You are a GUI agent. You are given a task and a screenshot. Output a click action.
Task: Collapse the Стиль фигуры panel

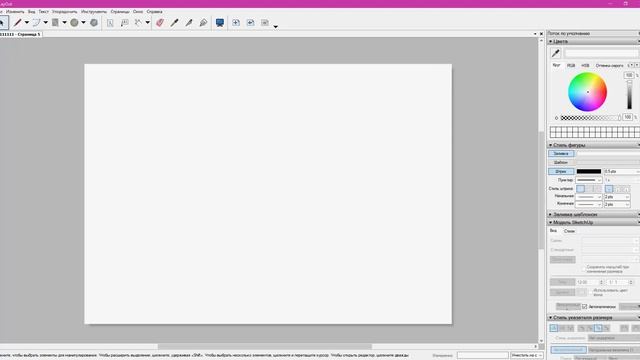click(551, 145)
